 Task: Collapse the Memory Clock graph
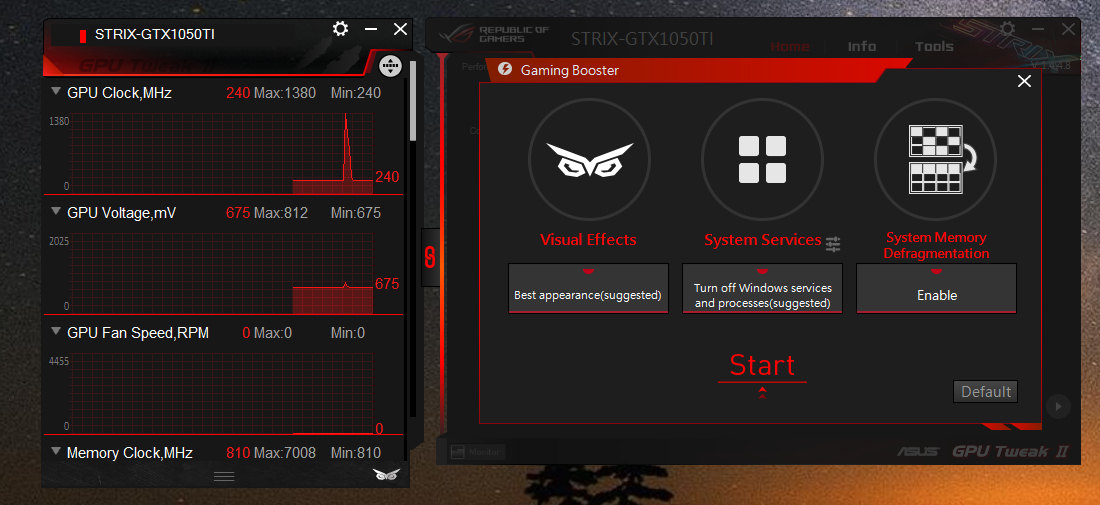click(x=56, y=451)
